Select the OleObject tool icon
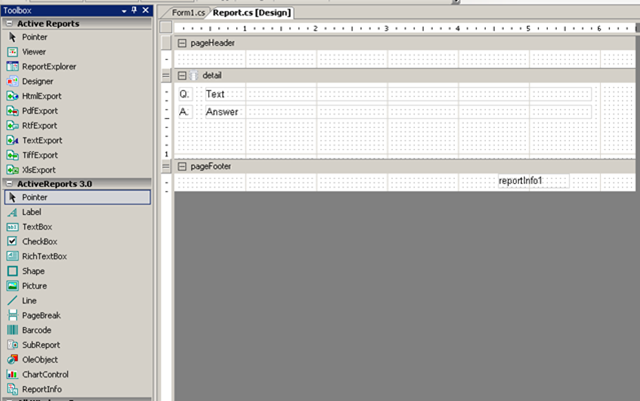This screenshot has width=640, height=401. tap(13, 359)
